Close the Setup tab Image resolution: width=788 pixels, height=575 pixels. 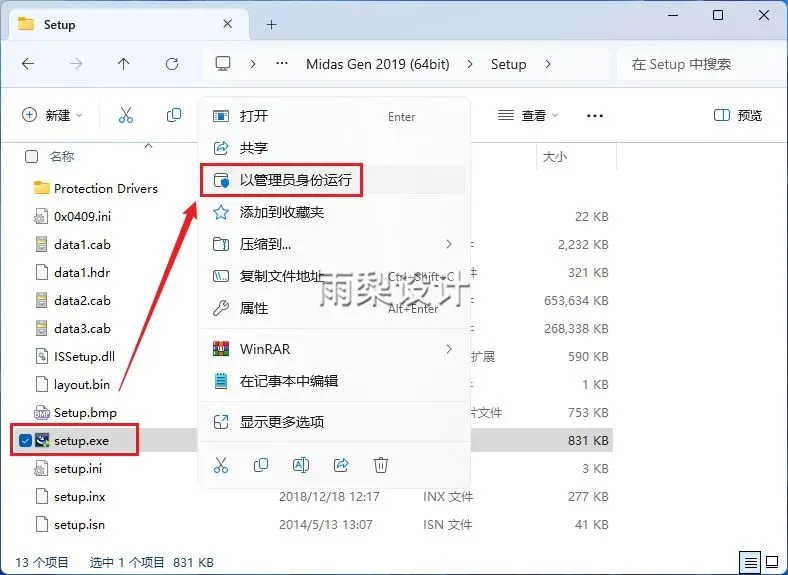[x=228, y=24]
